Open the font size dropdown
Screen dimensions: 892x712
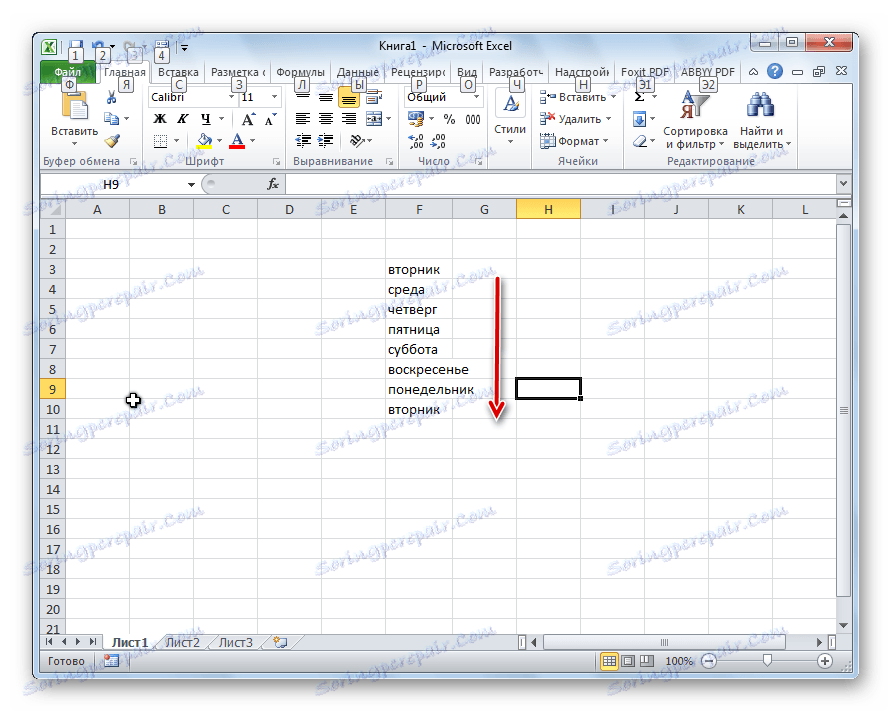coord(274,97)
